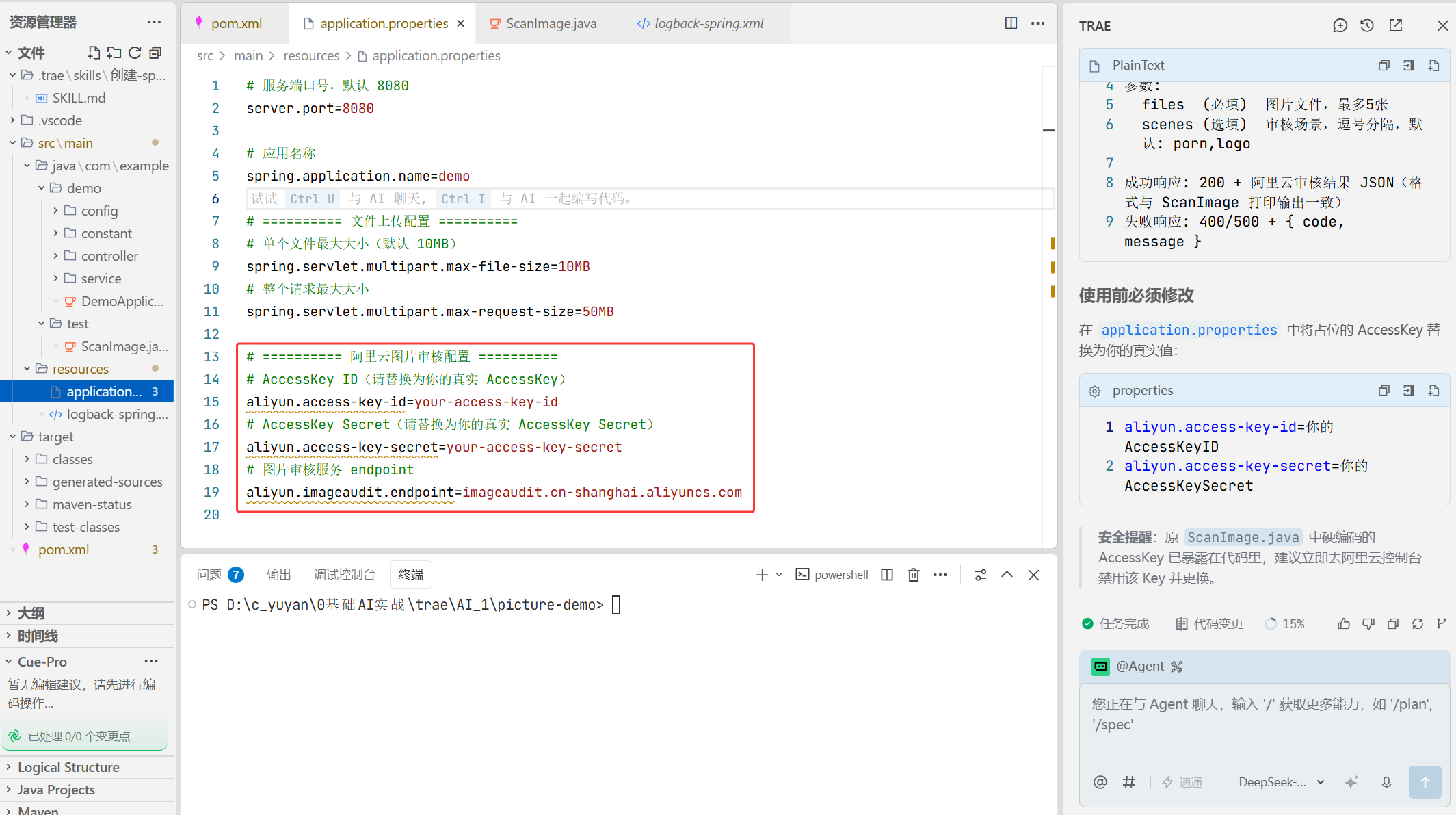Add a new terminal with plus icon
This screenshot has height=815, width=1456.
[x=762, y=575]
